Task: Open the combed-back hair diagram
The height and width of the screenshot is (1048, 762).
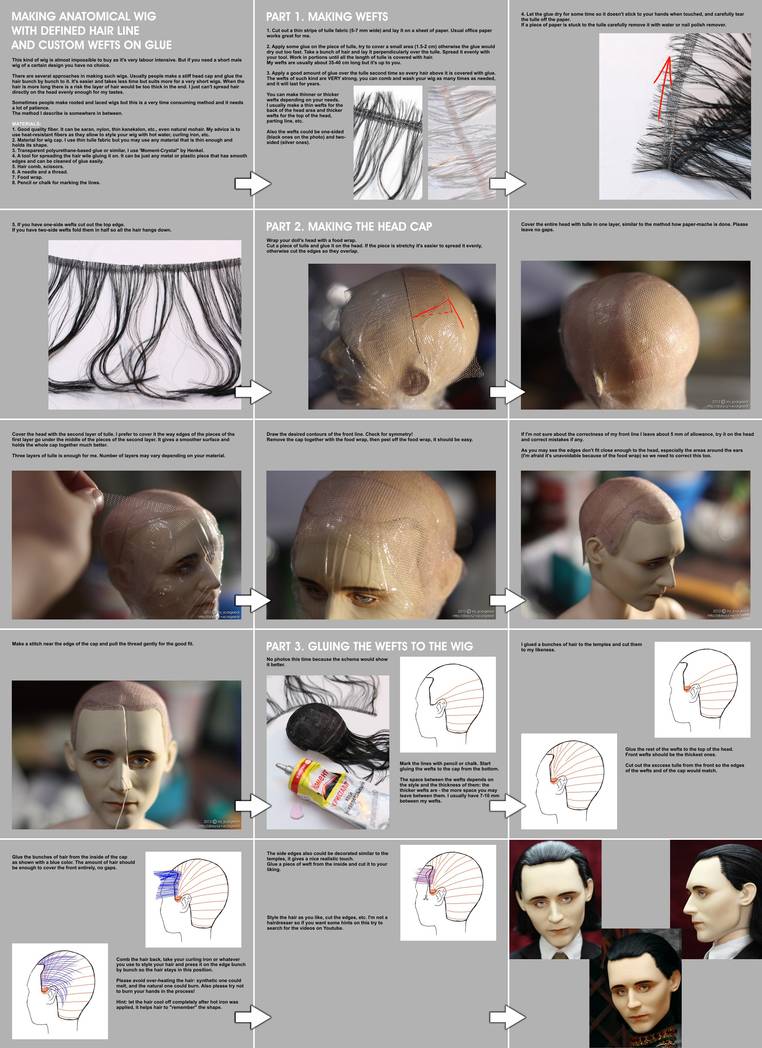Action: click(59, 991)
